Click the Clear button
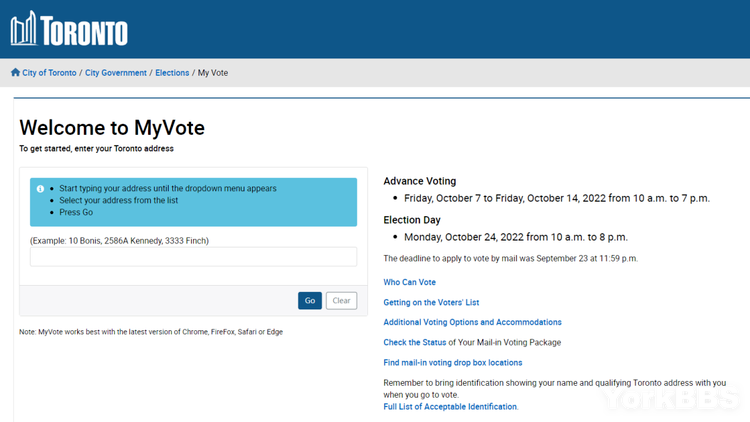Viewport: 750px width, 422px height. (x=341, y=301)
